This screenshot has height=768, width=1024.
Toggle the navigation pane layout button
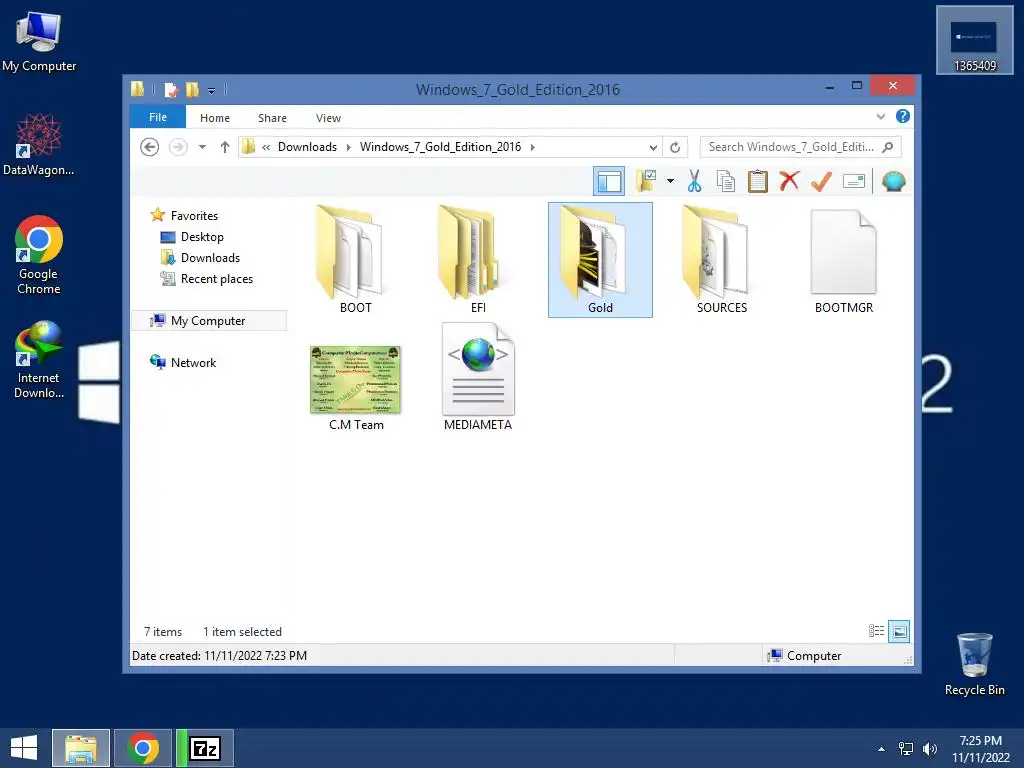(x=609, y=182)
